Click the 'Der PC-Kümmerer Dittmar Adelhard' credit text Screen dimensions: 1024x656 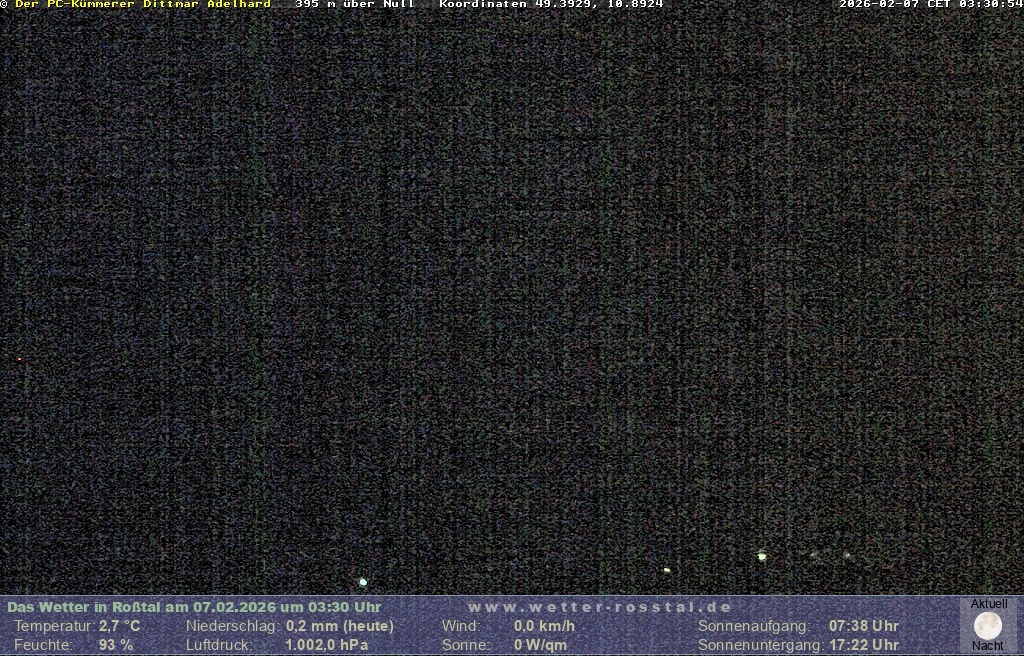click(x=143, y=5)
